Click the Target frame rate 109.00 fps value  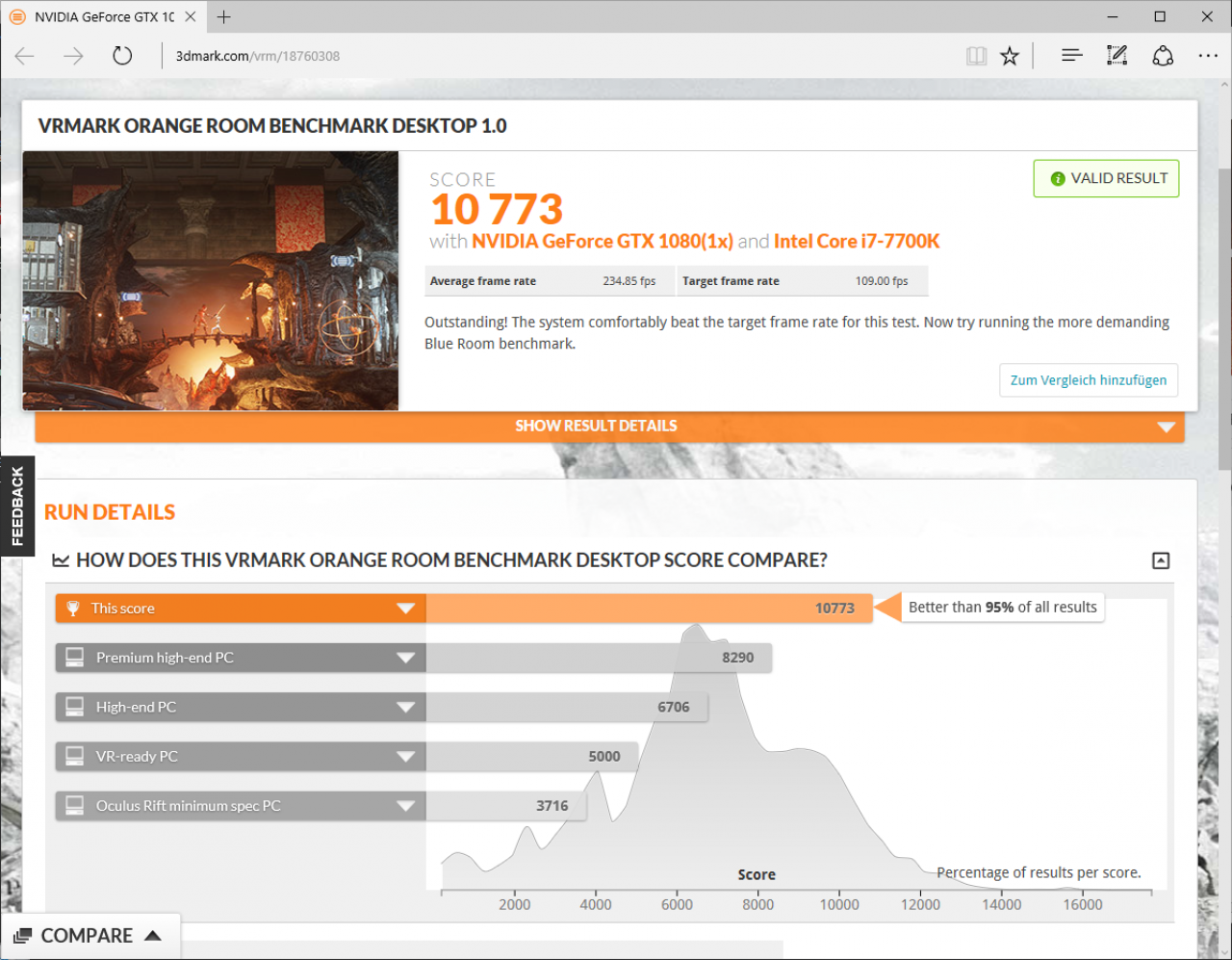(882, 281)
